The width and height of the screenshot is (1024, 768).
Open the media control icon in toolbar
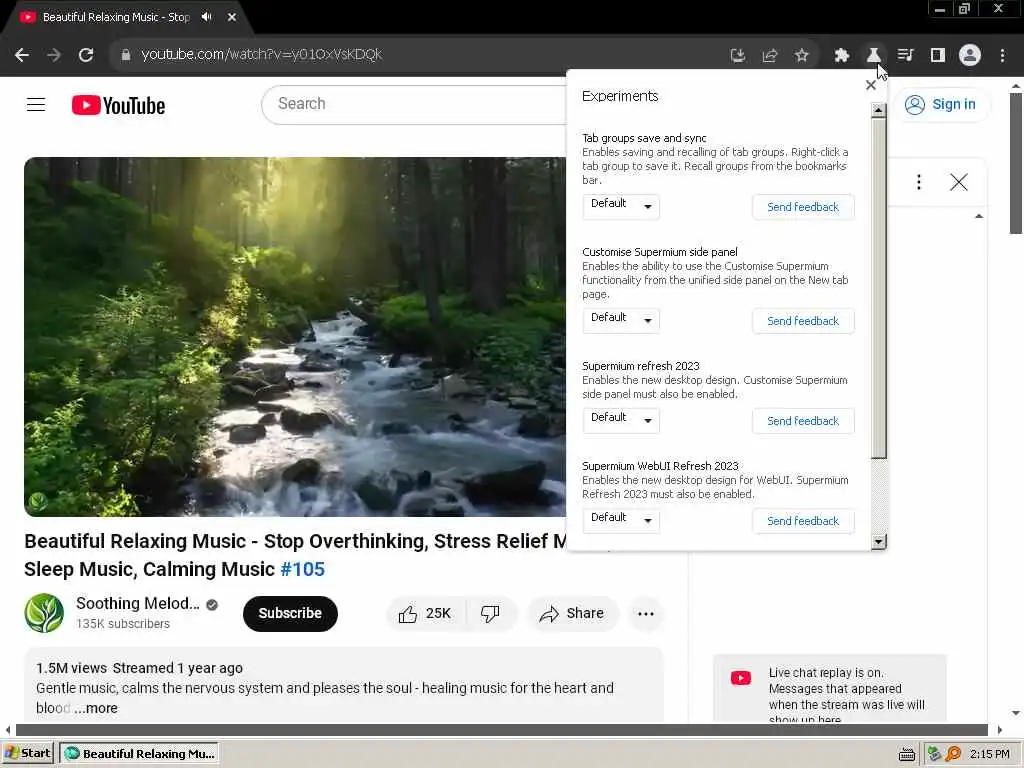click(x=905, y=56)
